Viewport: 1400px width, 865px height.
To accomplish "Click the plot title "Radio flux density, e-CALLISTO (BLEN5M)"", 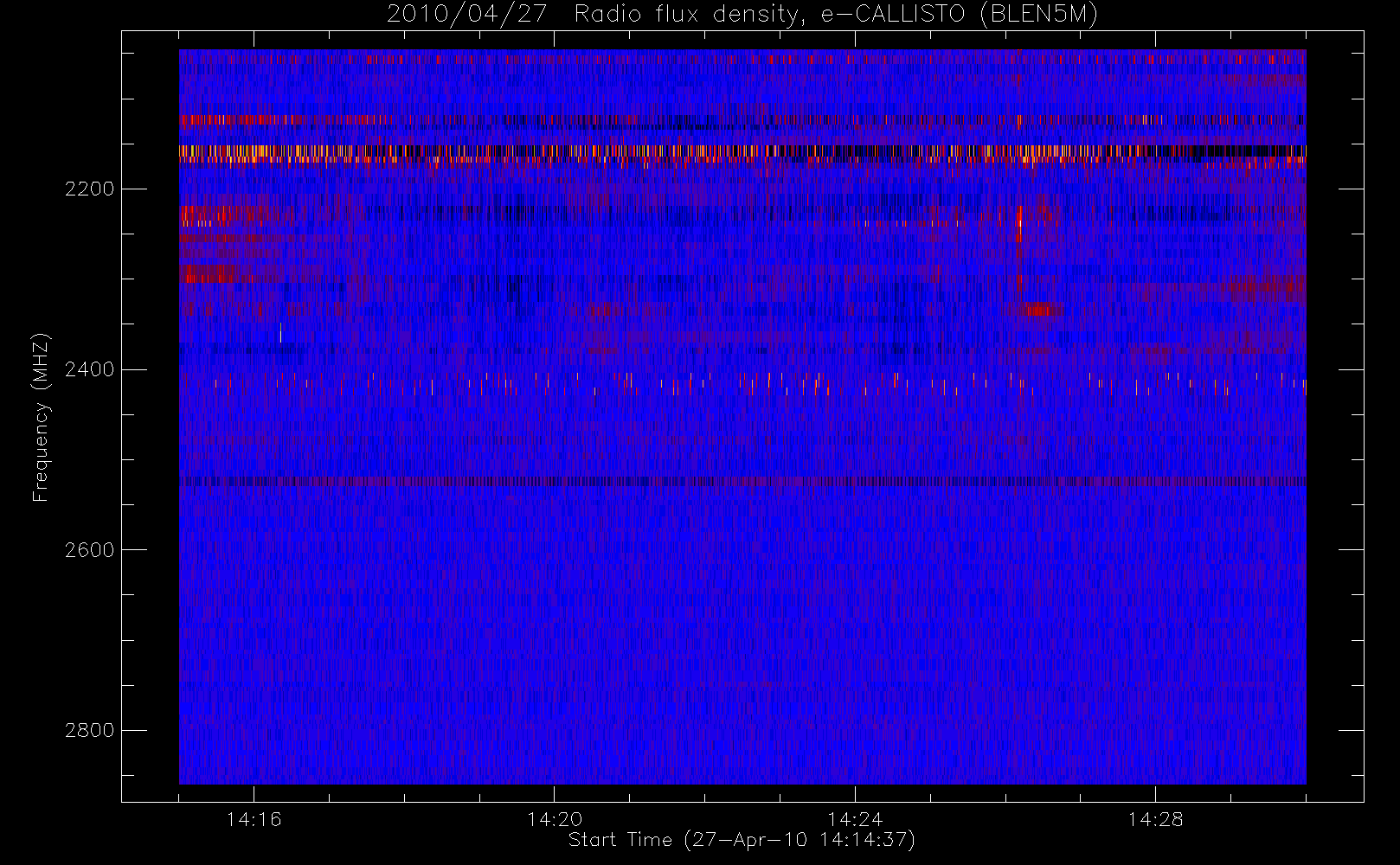I will tap(836, 15).
